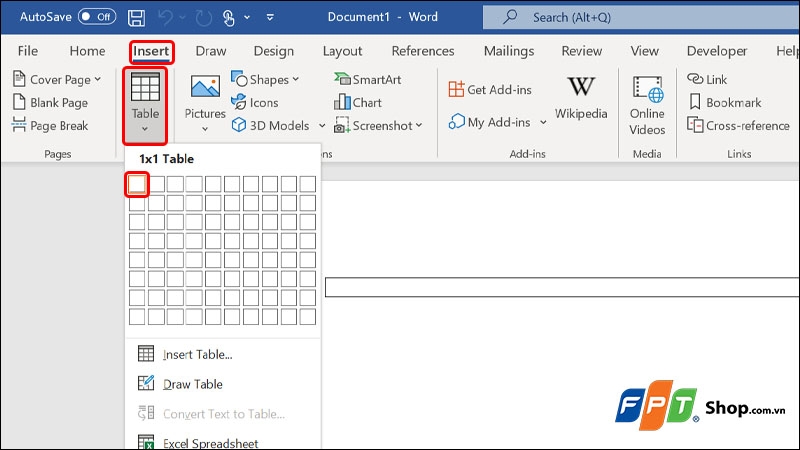Image resolution: width=800 pixels, height=450 pixels.
Task: Insert a Bookmark
Action: pyautogui.click(x=724, y=102)
